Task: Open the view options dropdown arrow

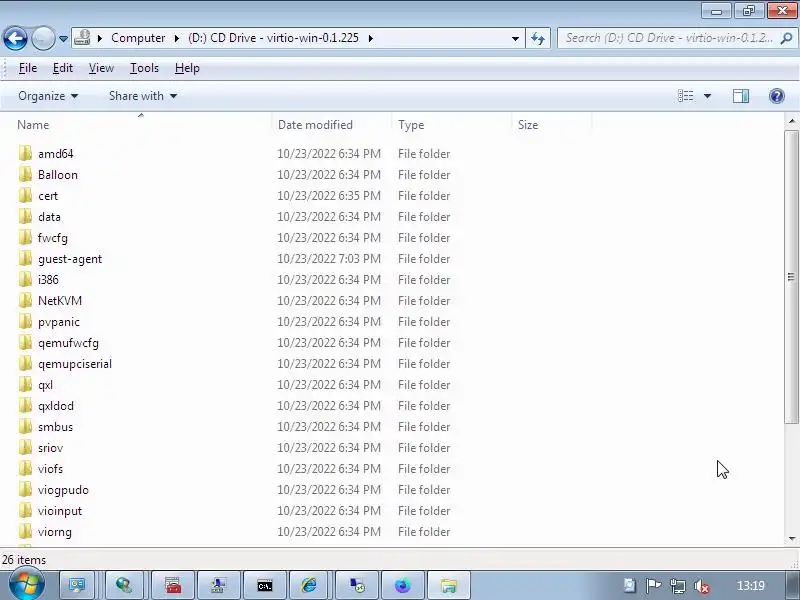Action: [x=707, y=96]
